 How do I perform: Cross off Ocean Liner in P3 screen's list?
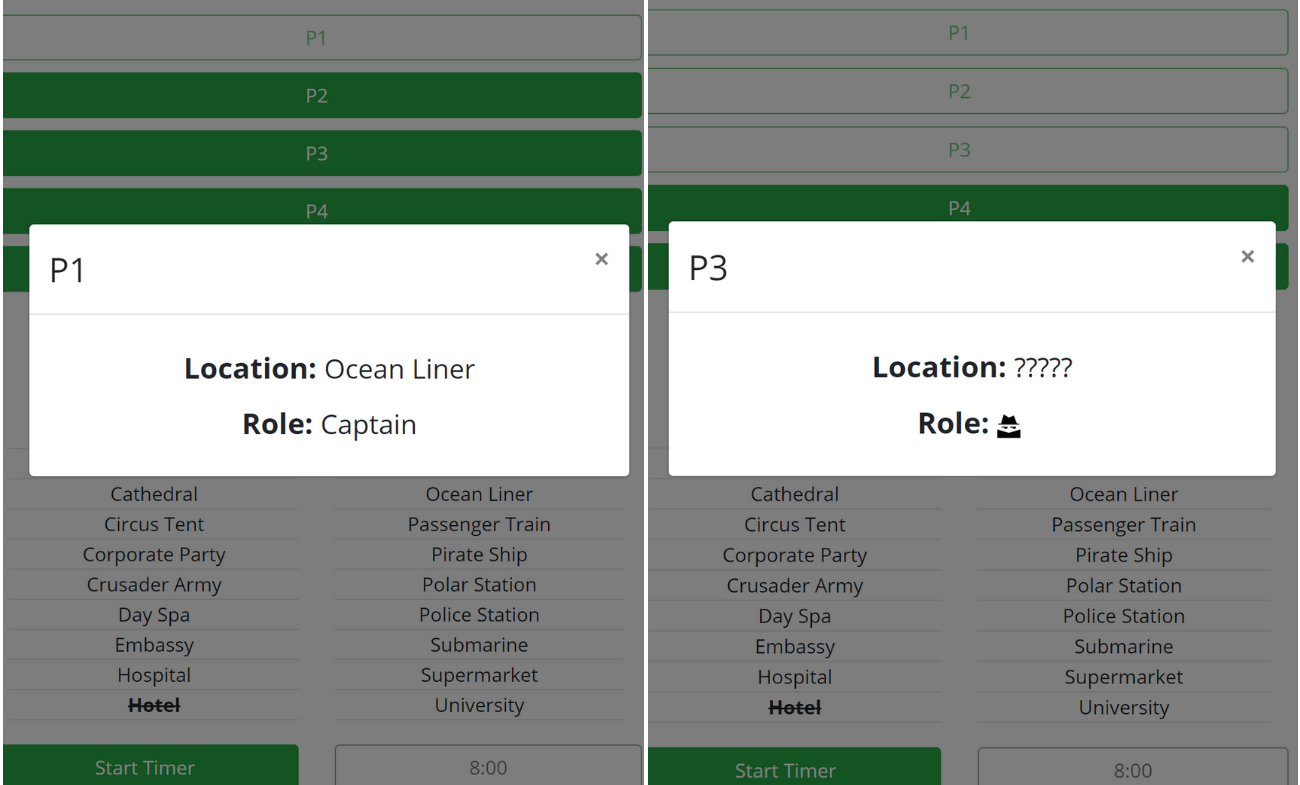click(1123, 495)
